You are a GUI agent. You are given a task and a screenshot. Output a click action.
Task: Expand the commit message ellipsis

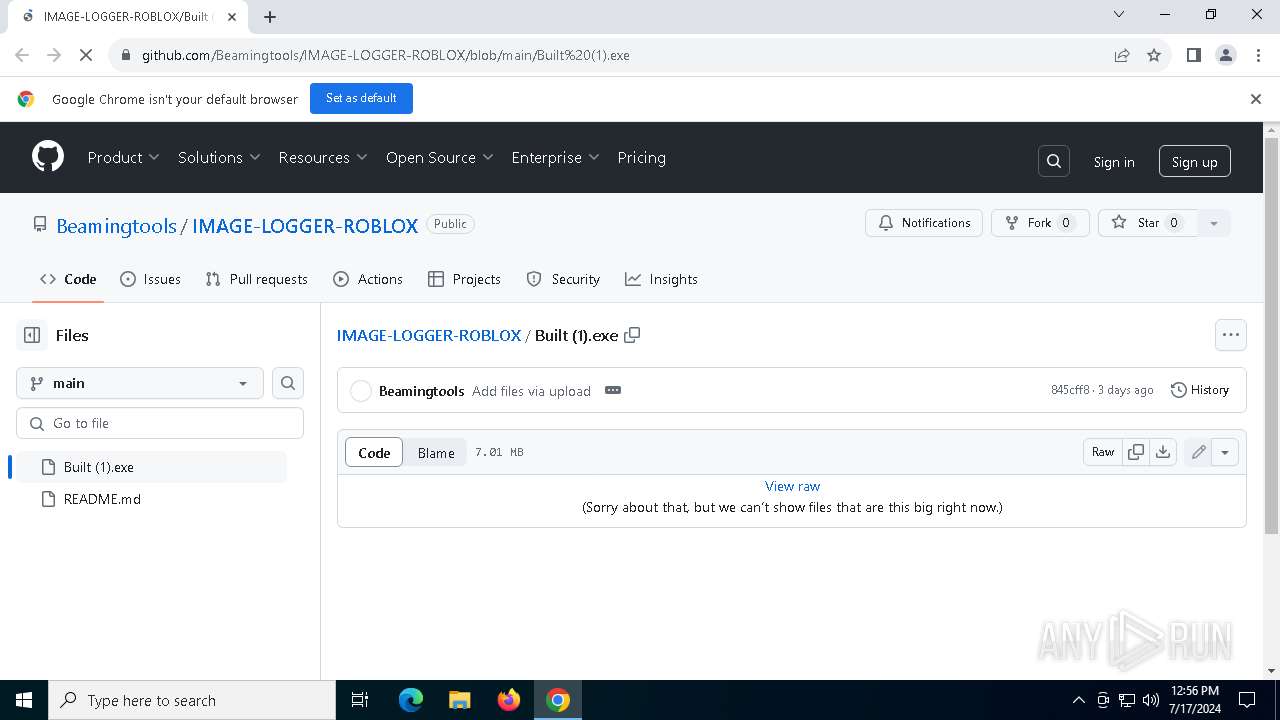[x=613, y=390]
